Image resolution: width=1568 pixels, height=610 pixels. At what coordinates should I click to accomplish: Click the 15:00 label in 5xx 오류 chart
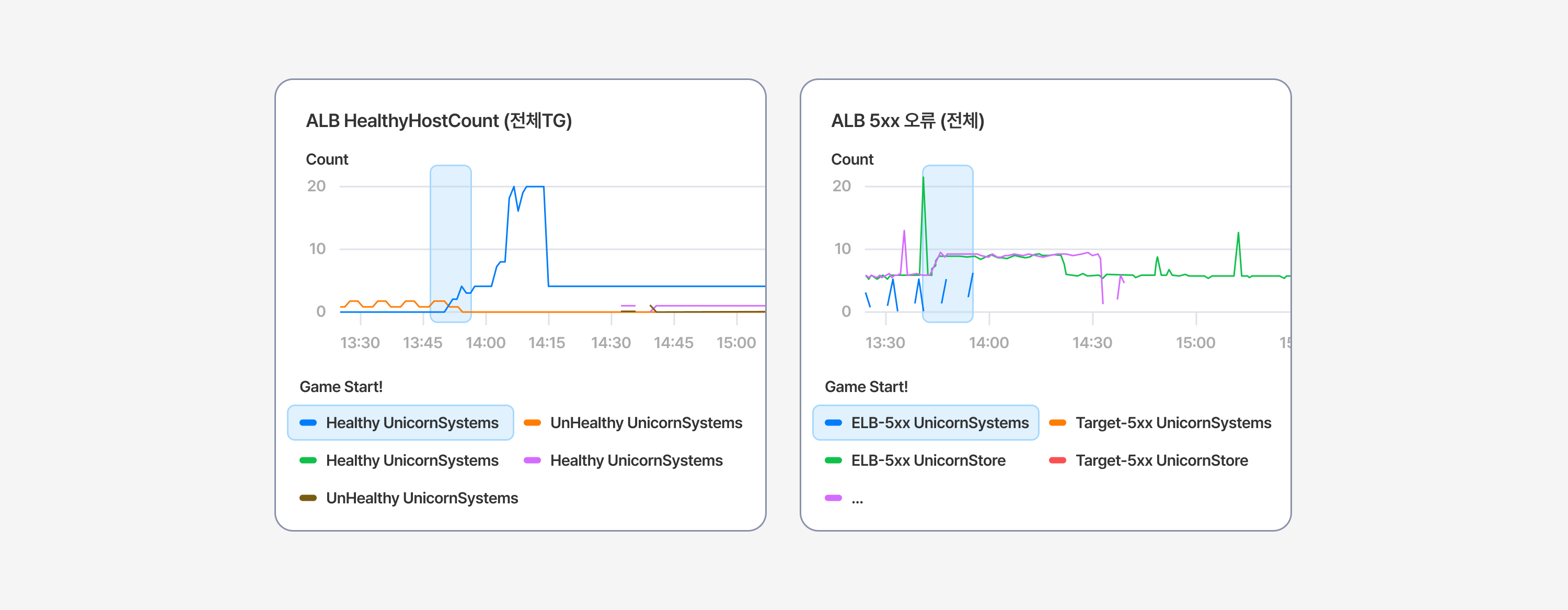(1195, 343)
